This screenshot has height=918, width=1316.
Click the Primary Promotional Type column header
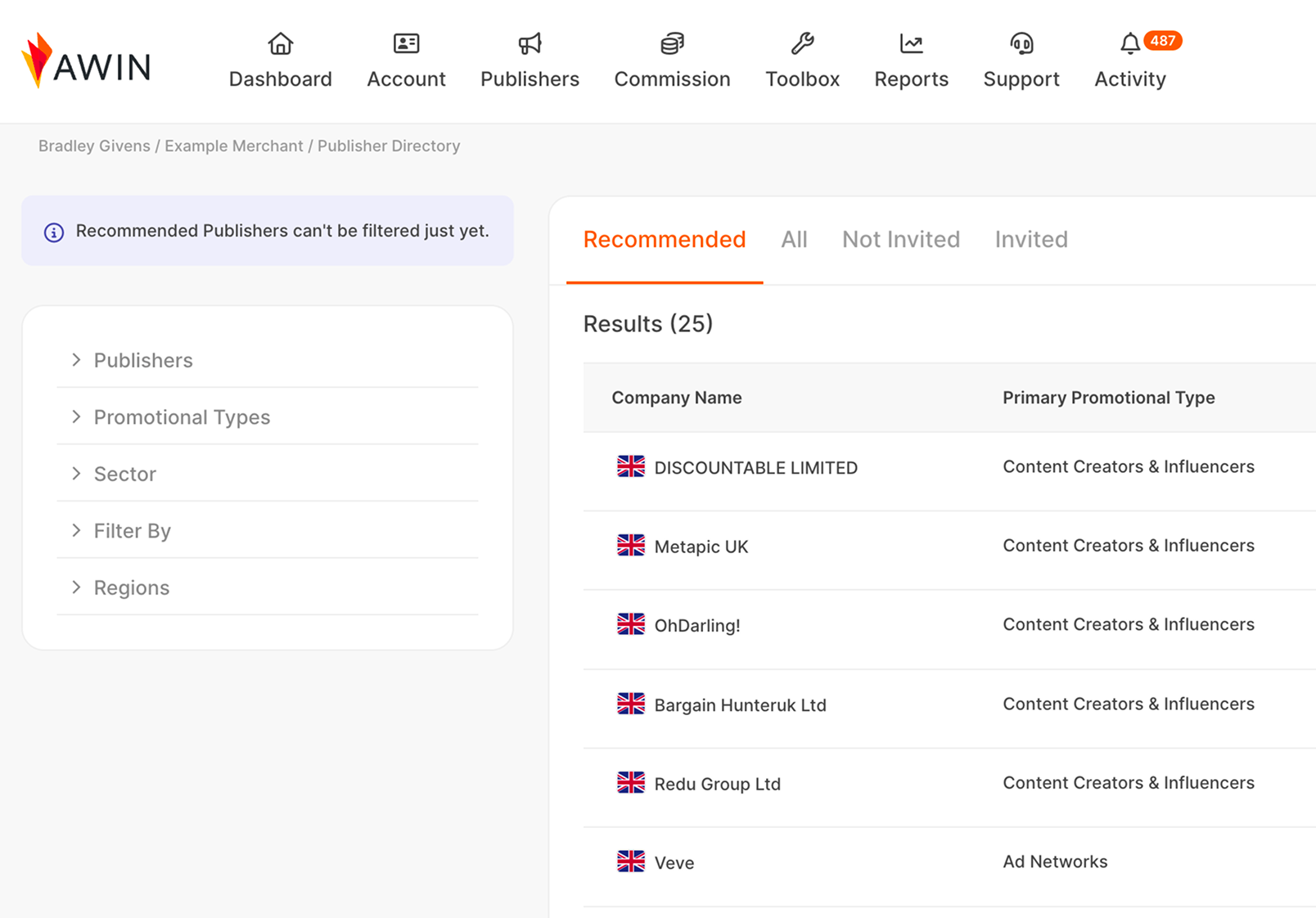pos(1108,398)
